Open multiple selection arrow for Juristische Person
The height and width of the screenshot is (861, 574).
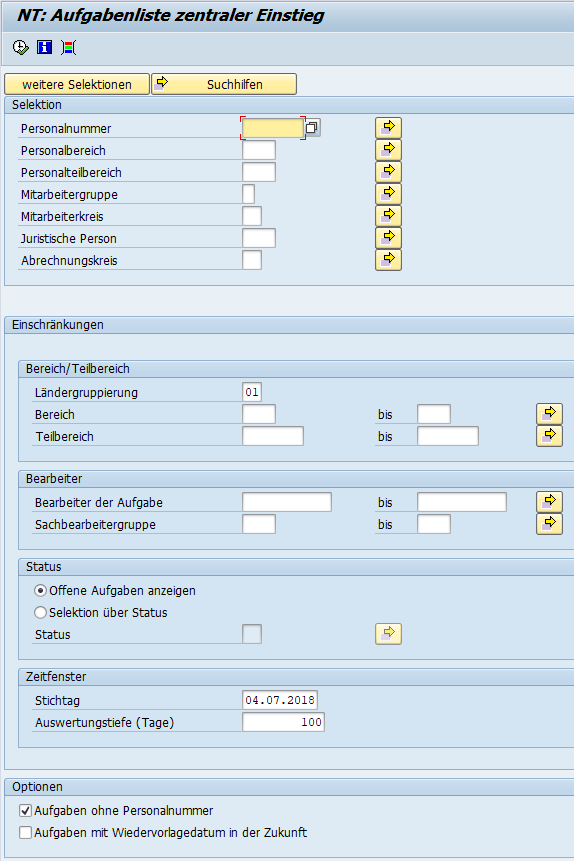pyautogui.click(x=388, y=238)
